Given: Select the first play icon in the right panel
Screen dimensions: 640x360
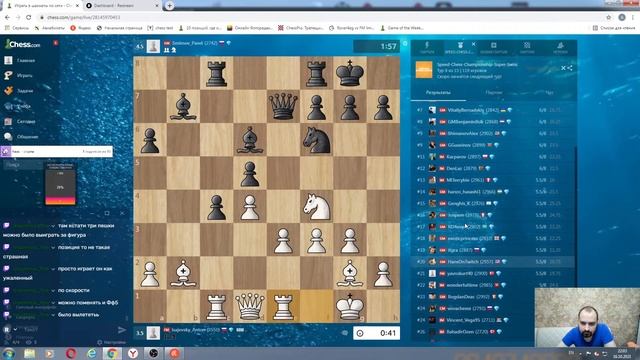Looking at the screenshot, I should coord(427,47).
